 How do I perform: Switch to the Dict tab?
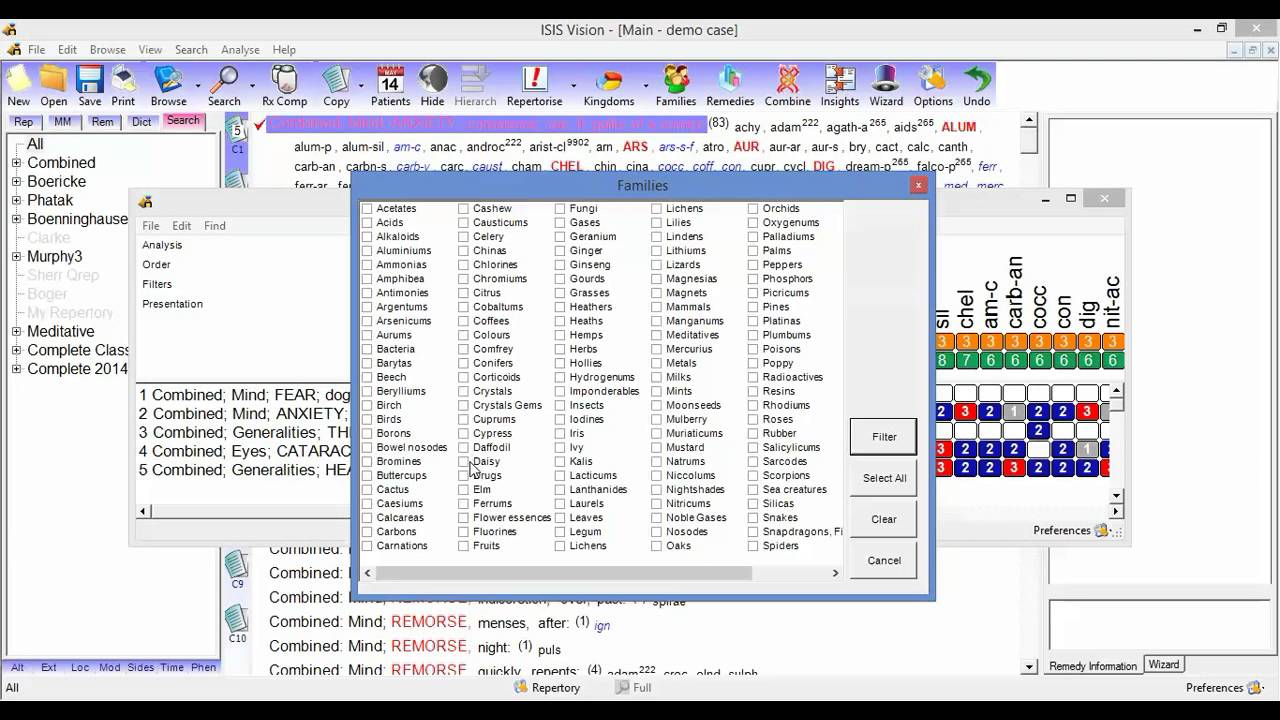click(x=141, y=122)
